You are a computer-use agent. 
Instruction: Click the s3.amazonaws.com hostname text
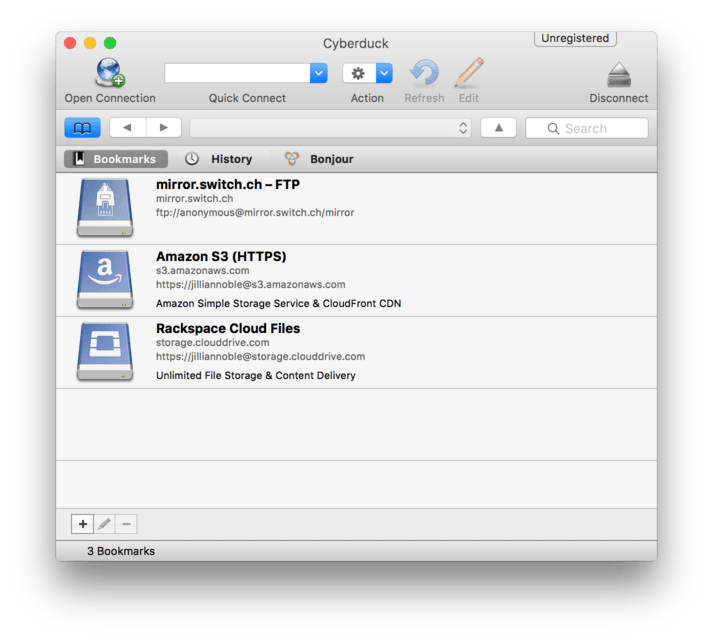[x=203, y=270]
